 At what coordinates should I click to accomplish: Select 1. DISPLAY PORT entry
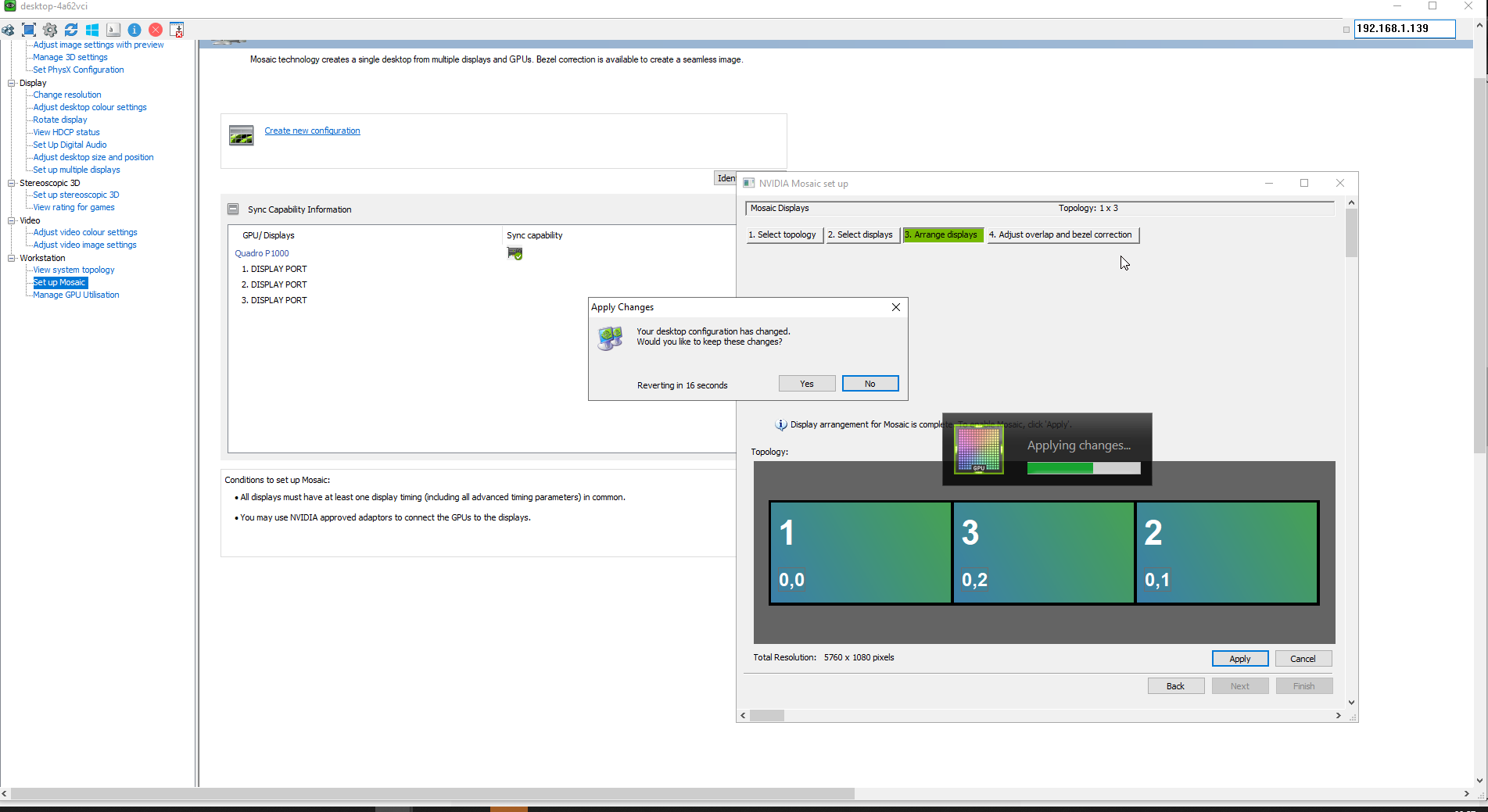[274, 269]
